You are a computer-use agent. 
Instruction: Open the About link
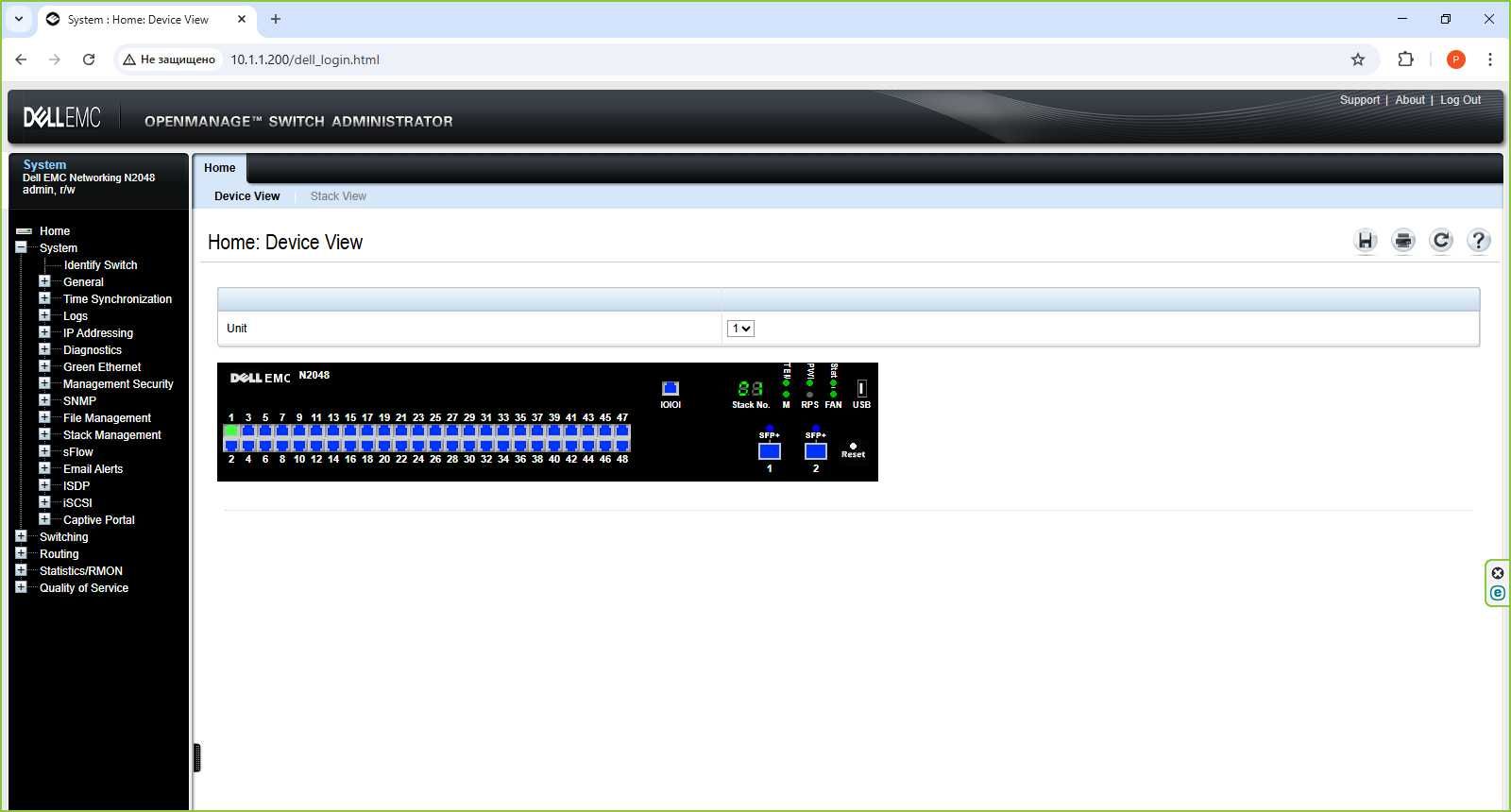(1410, 100)
